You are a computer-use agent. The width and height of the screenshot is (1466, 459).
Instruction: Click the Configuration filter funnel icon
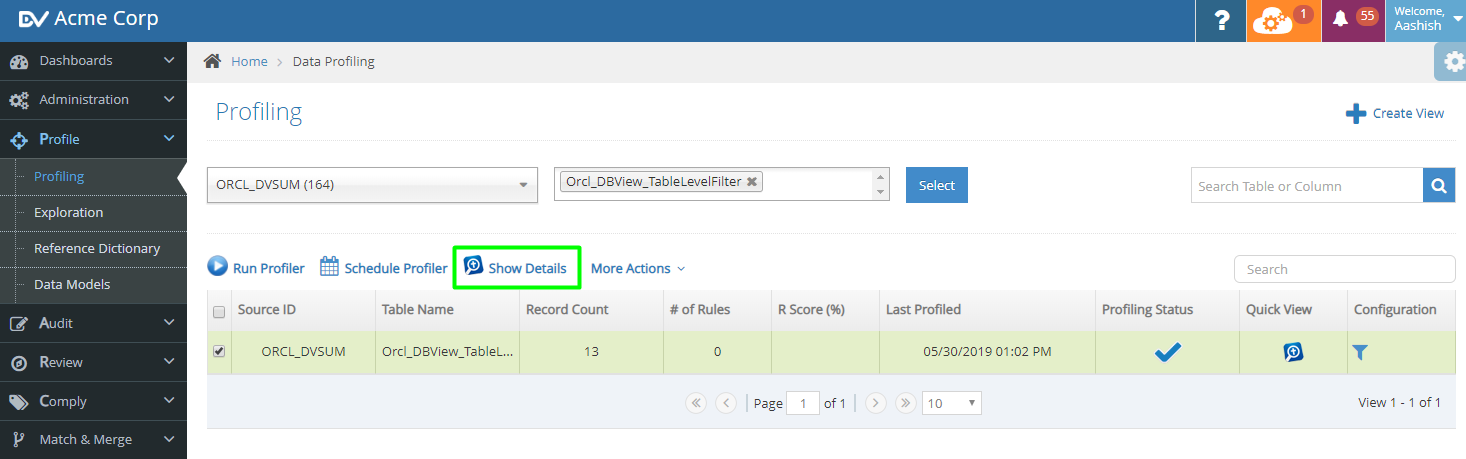[x=1360, y=352]
